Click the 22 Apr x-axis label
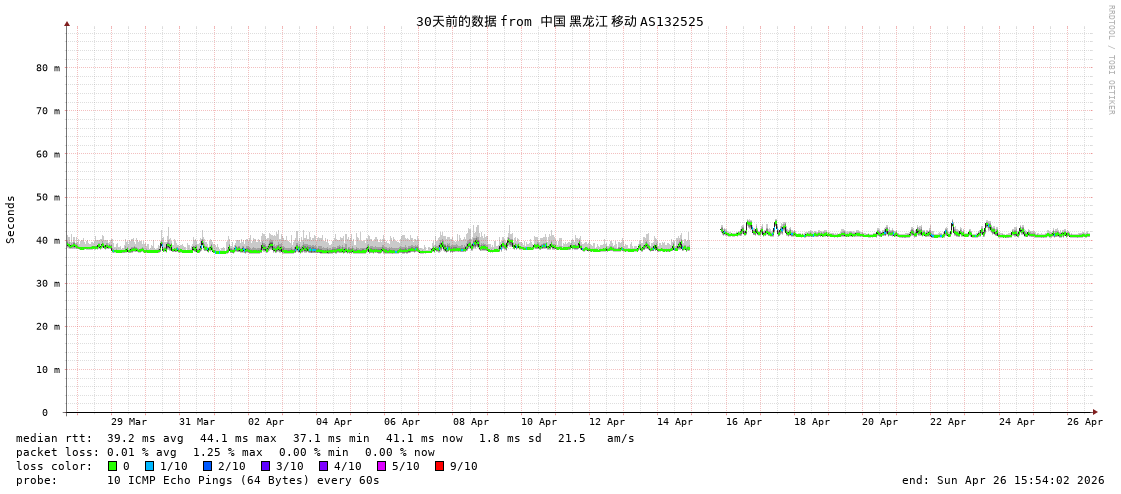Image resolution: width=1121 pixels, height=494 pixels. tap(948, 422)
